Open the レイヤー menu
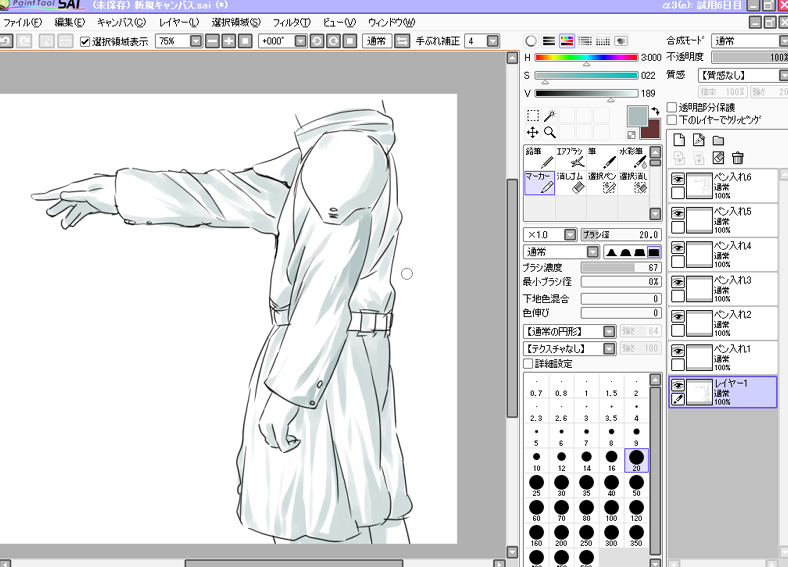 click(178, 22)
